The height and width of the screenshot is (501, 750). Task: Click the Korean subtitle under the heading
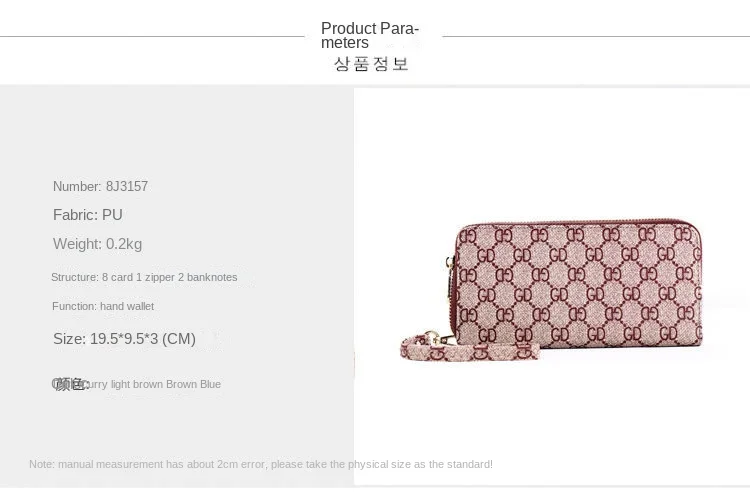pyautogui.click(x=371, y=64)
